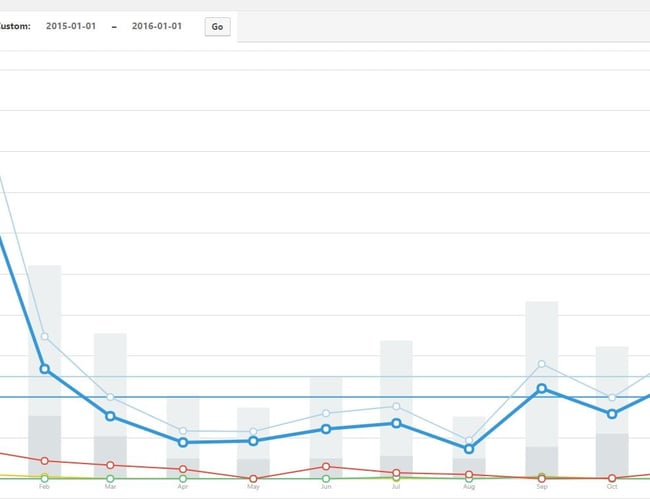Image resolution: width=650 pixels, height=500 pixels.
Task: Click thick blue line point for Jul
Action: [397, 423]
